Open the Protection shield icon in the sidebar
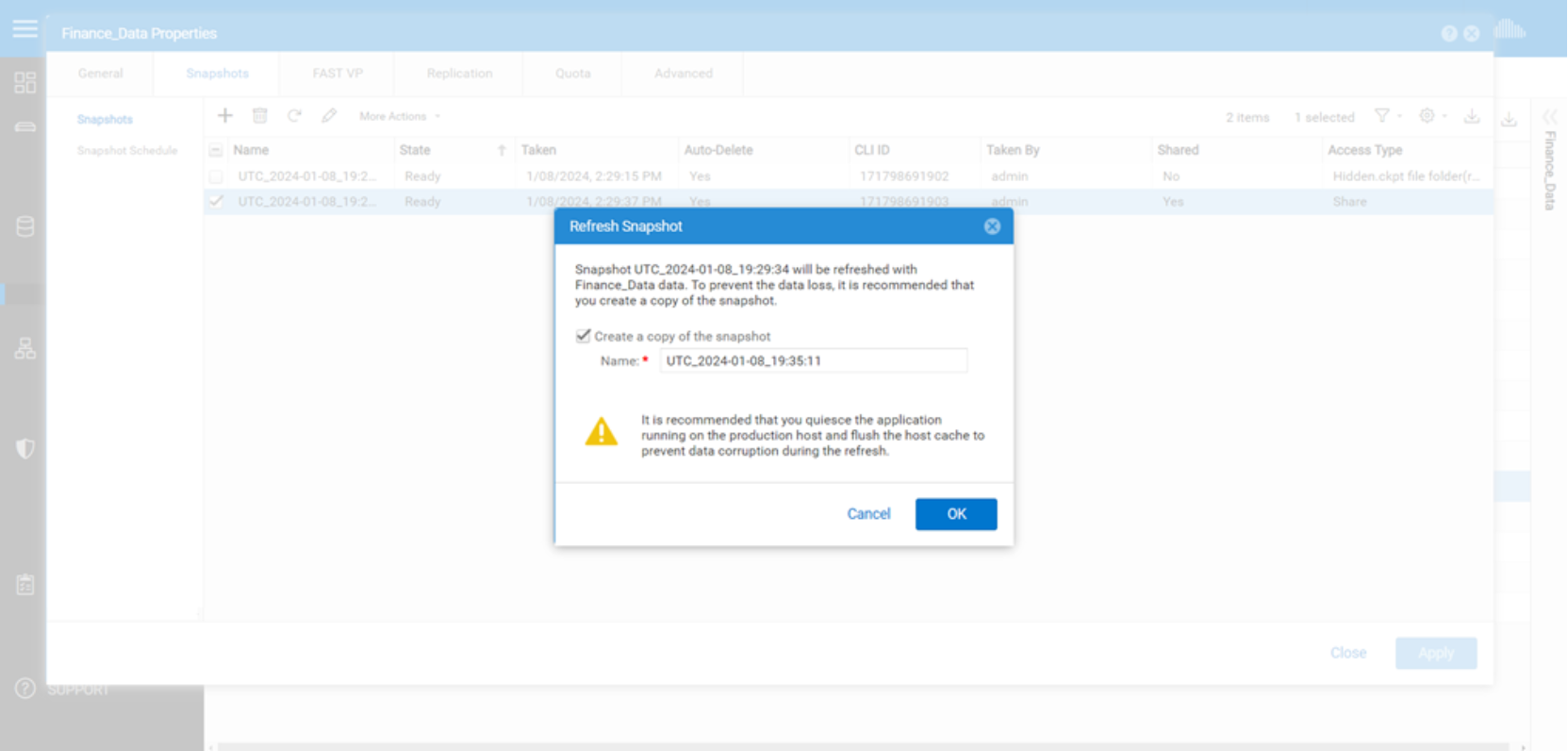The width and height of the screenshot is (1568, 751). 25,448
